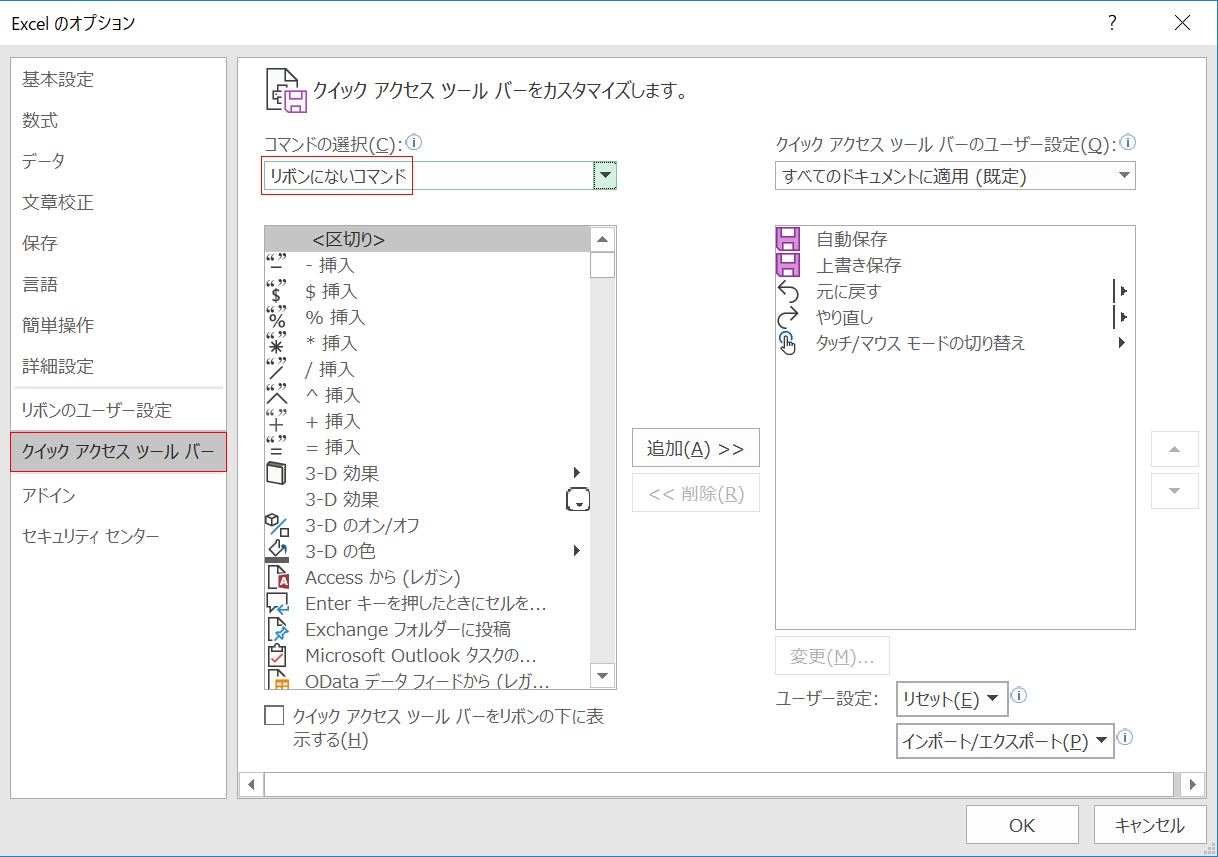Click command list scrollbar down arrow

(x=602, y=676)
